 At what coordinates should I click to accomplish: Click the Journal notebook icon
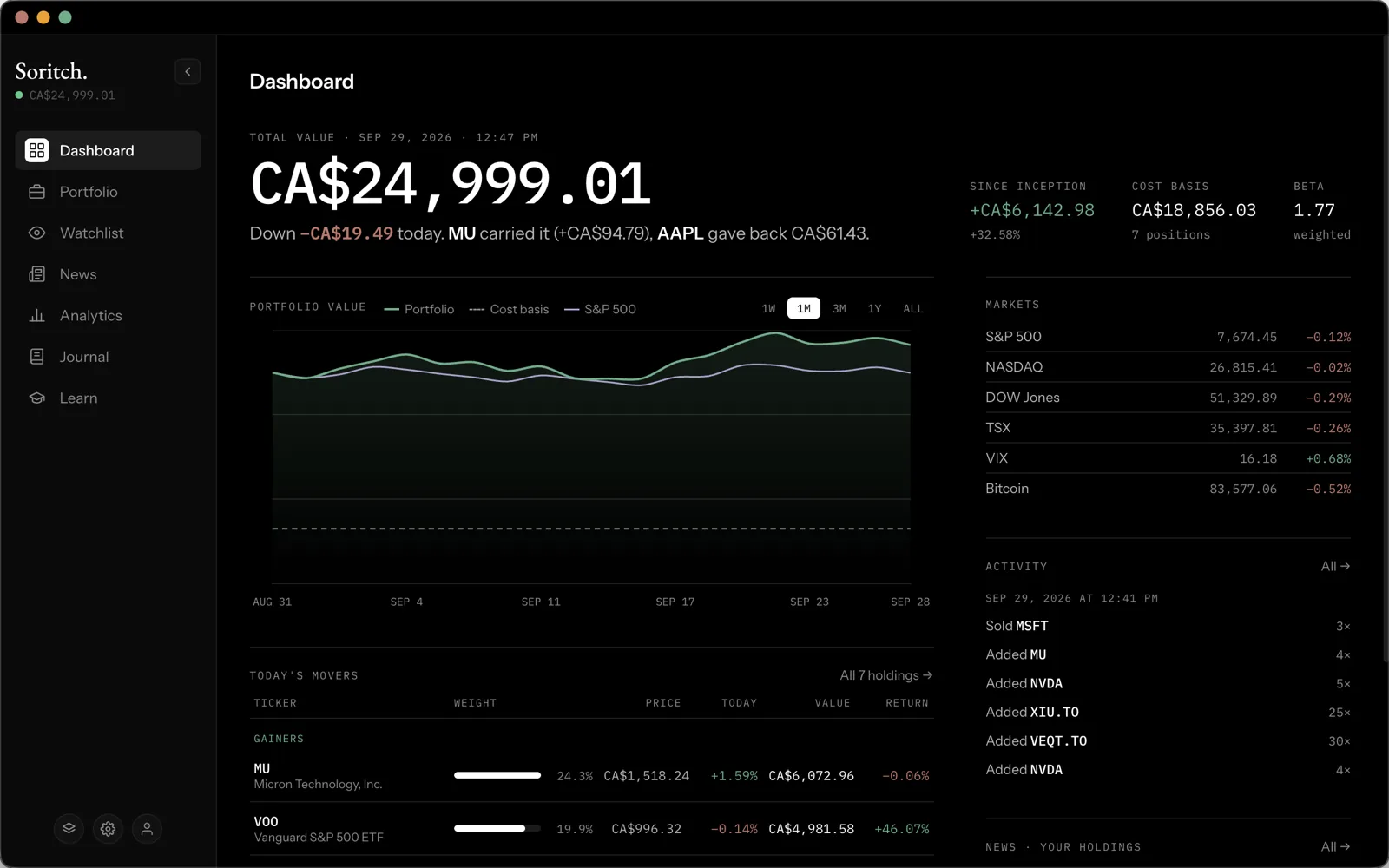point(36,357)
